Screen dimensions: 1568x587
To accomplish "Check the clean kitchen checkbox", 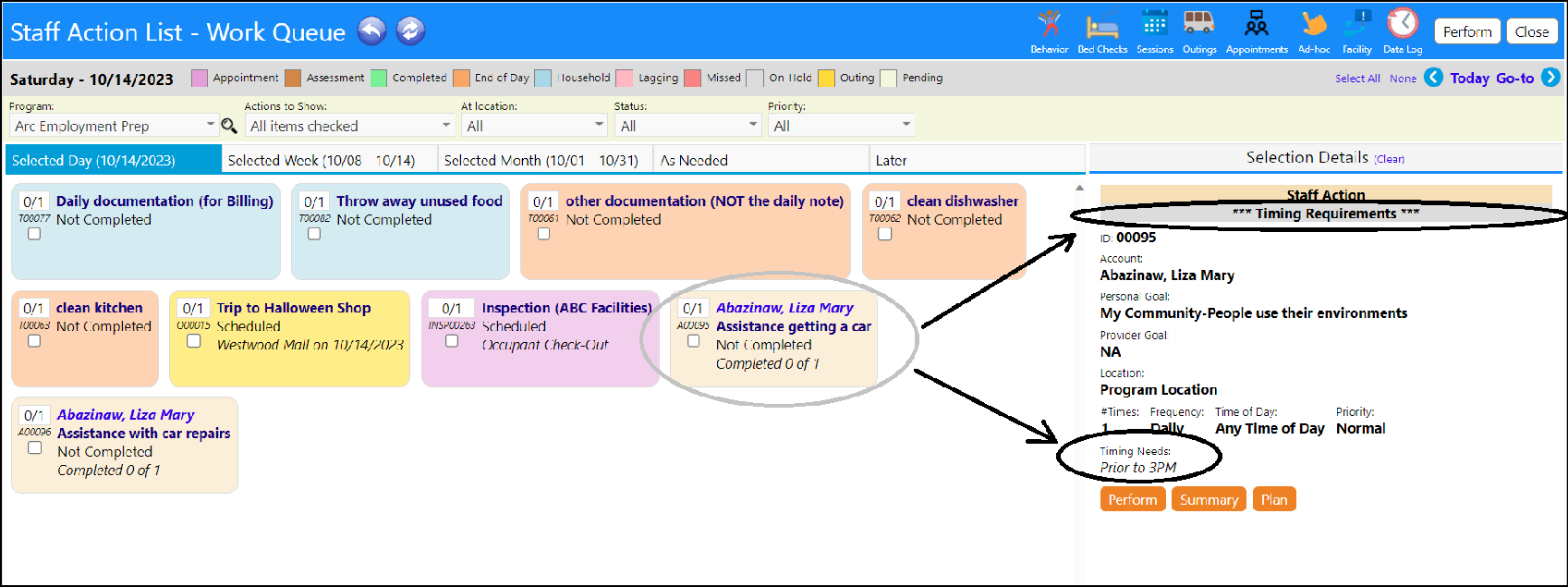I will click(34, 341).
